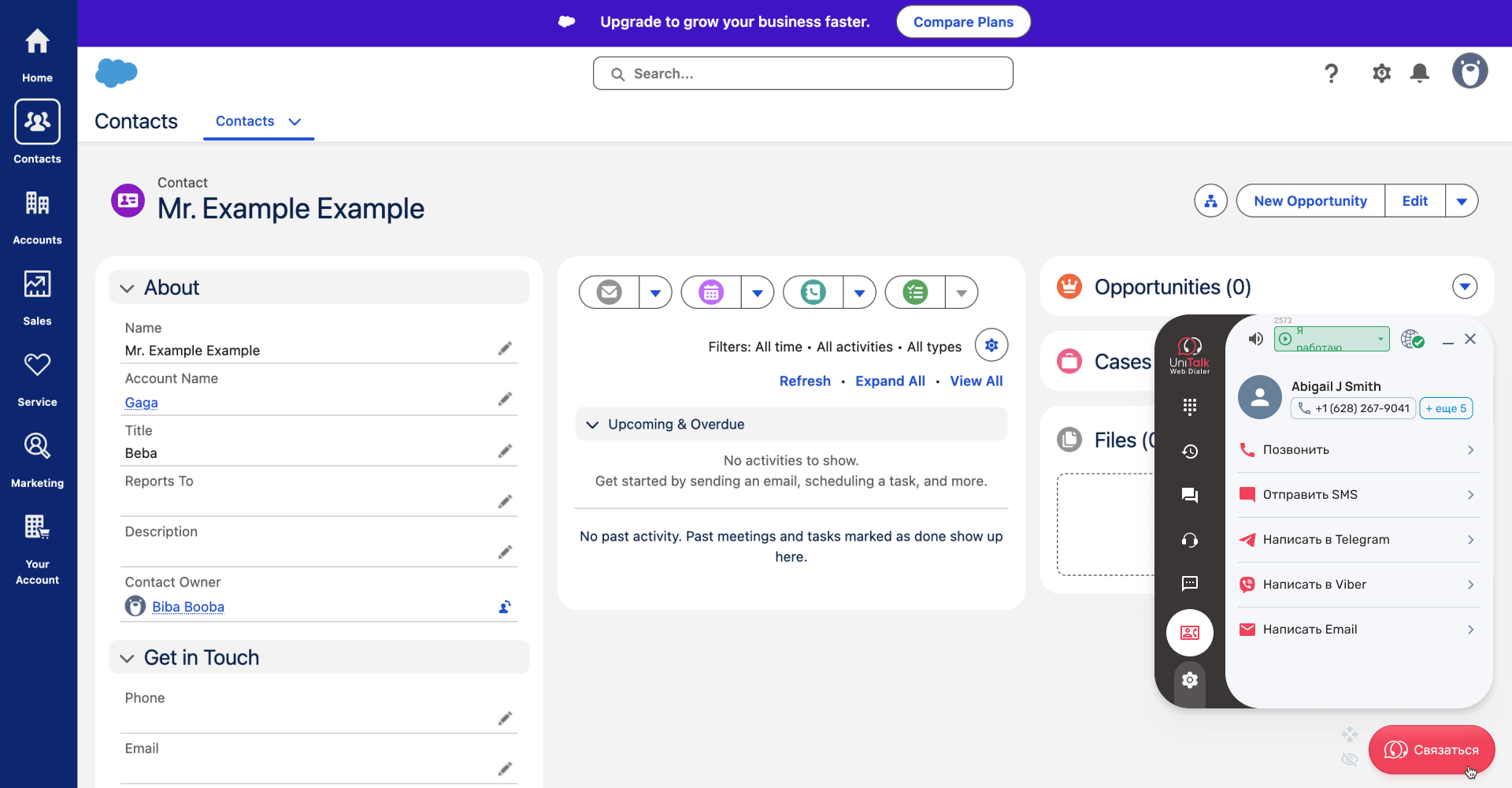Show more numbers via '+ еще 5'

pyautogui.click(x=1446, y=408)
